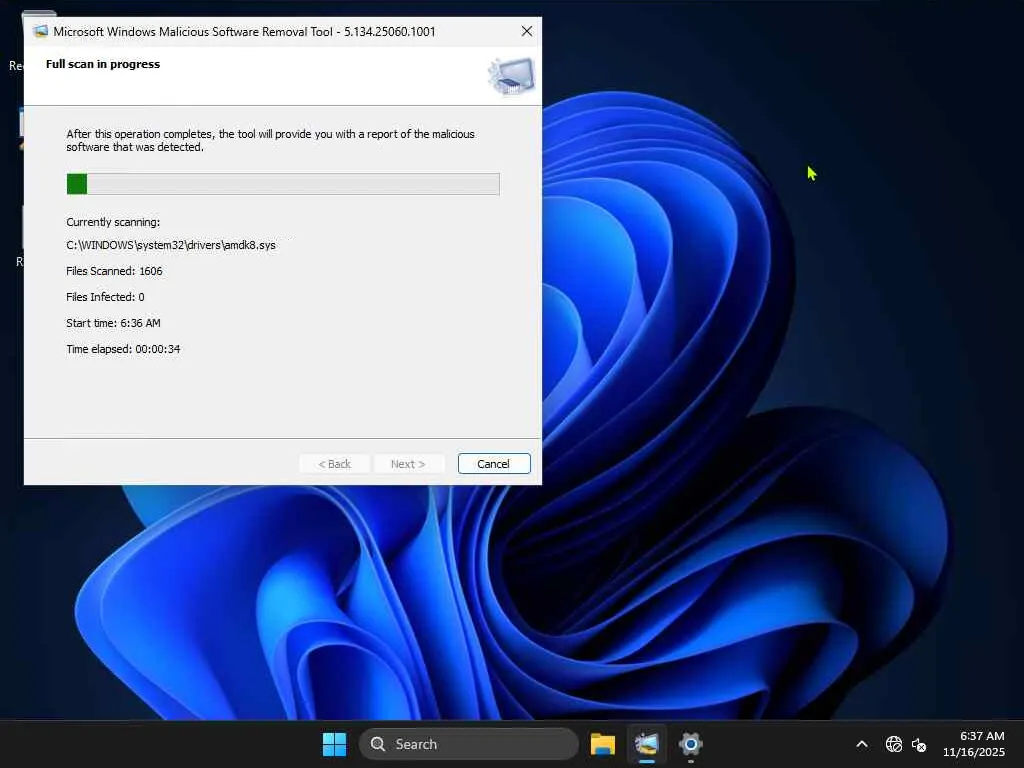Click the 'Time elapsed: 00:00:34' text
Viewport: 1024px width, 768px height.
point(123,349)
